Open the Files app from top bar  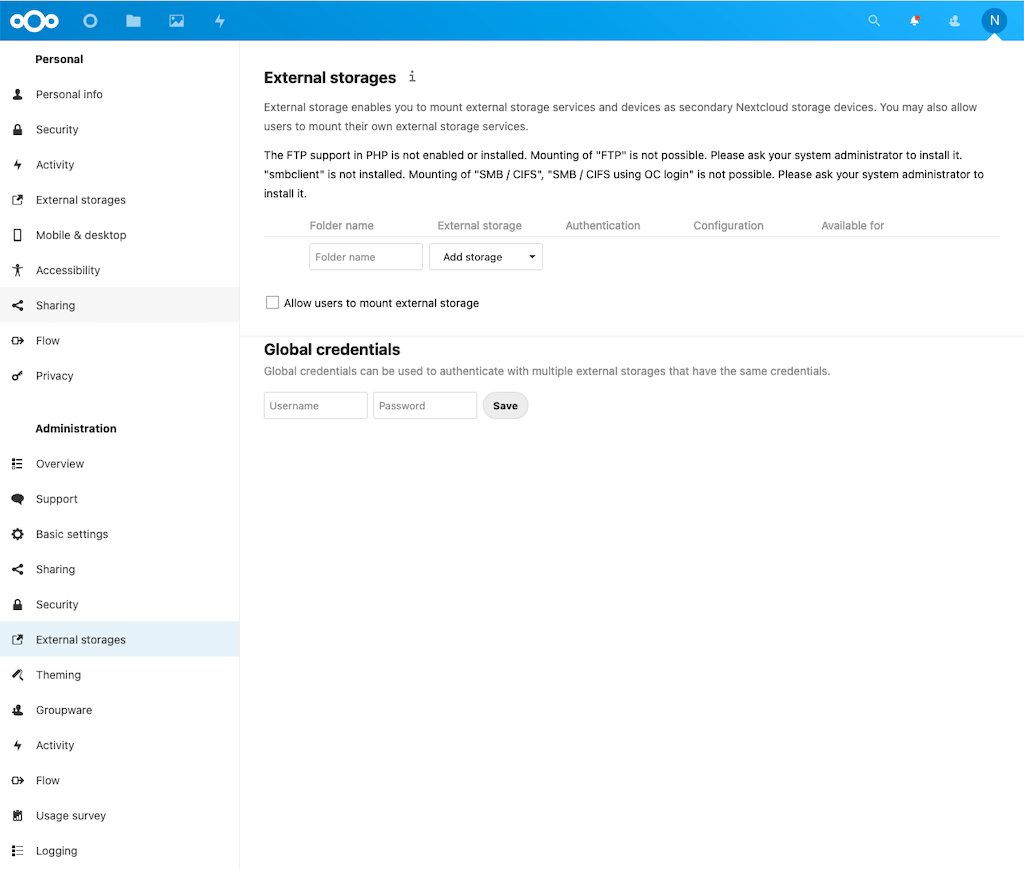[133, 20]
